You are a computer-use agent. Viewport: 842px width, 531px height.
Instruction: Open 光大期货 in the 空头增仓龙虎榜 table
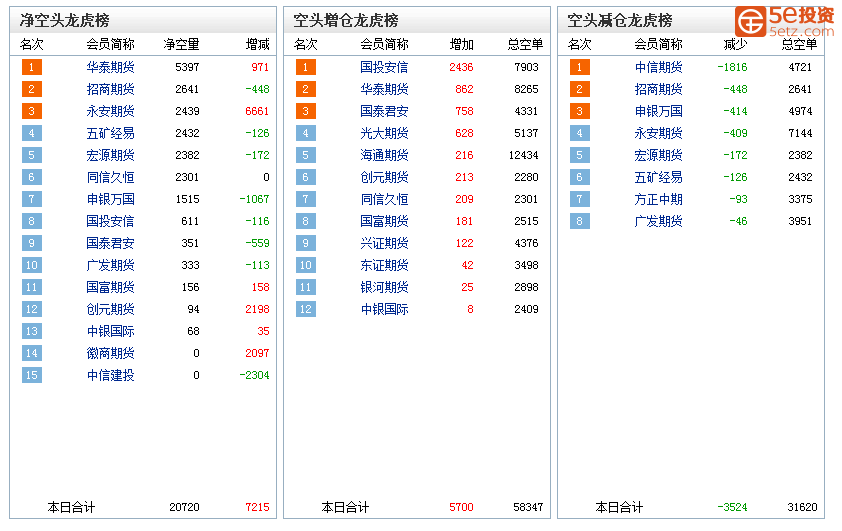(x=384, y=133)
